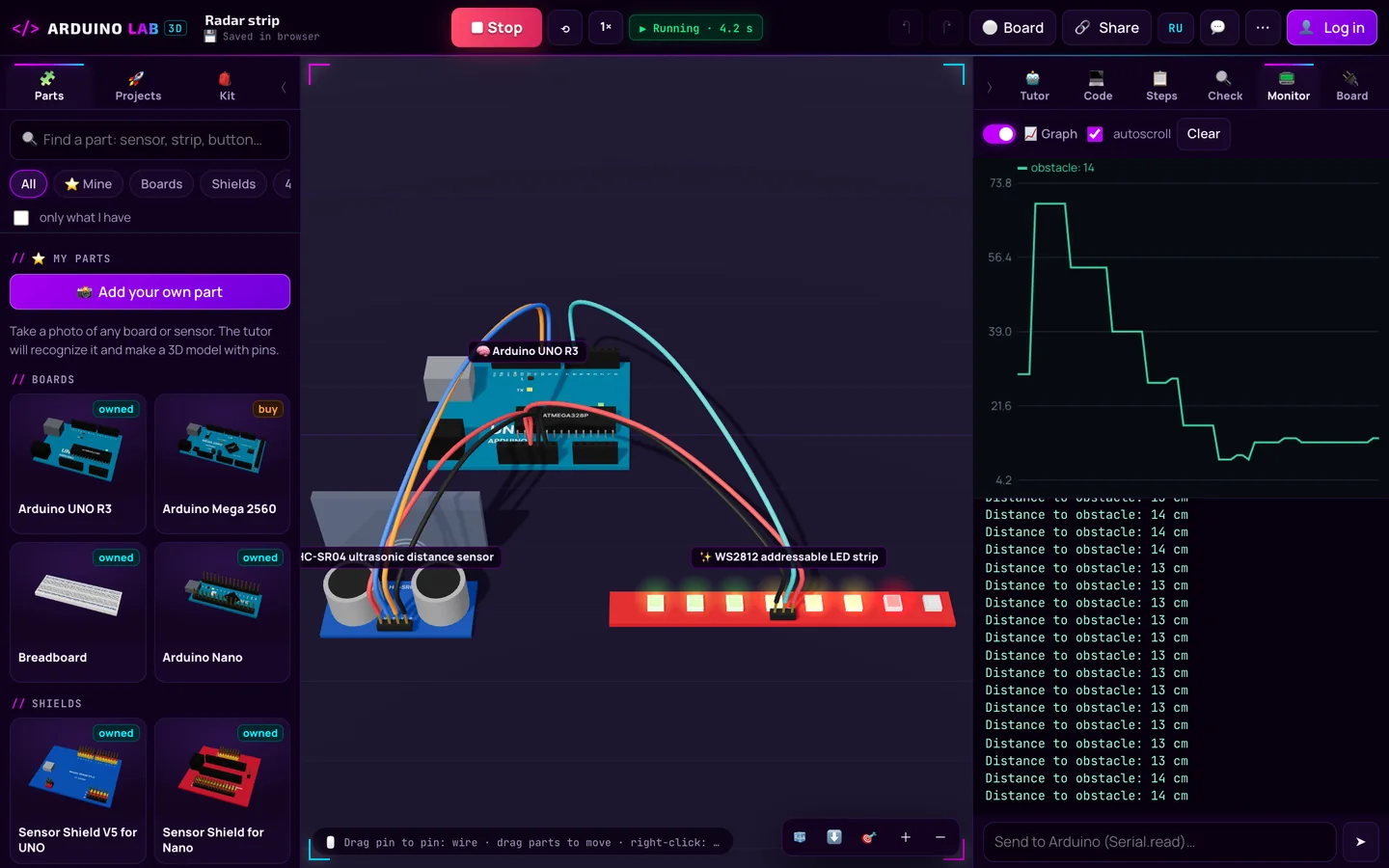Image resolution: width=1389 pixels, height=868 pixels.
Task: Check the only what I have box
Action: point(21,218)
